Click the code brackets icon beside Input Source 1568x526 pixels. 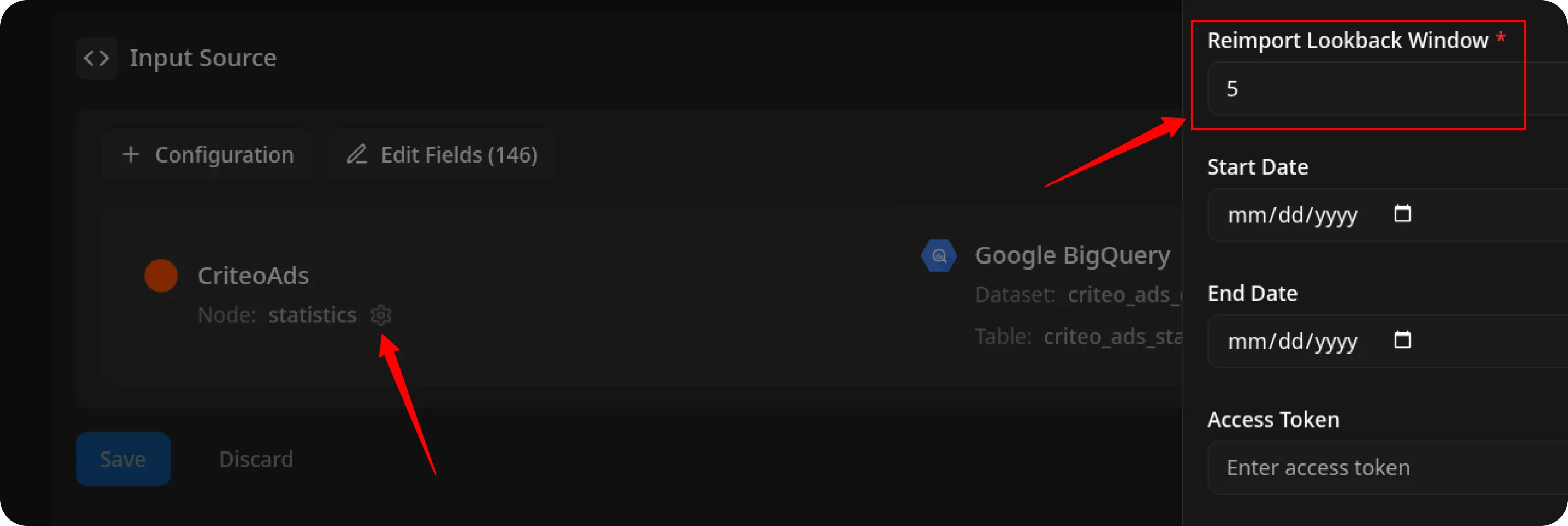[97, 58]
